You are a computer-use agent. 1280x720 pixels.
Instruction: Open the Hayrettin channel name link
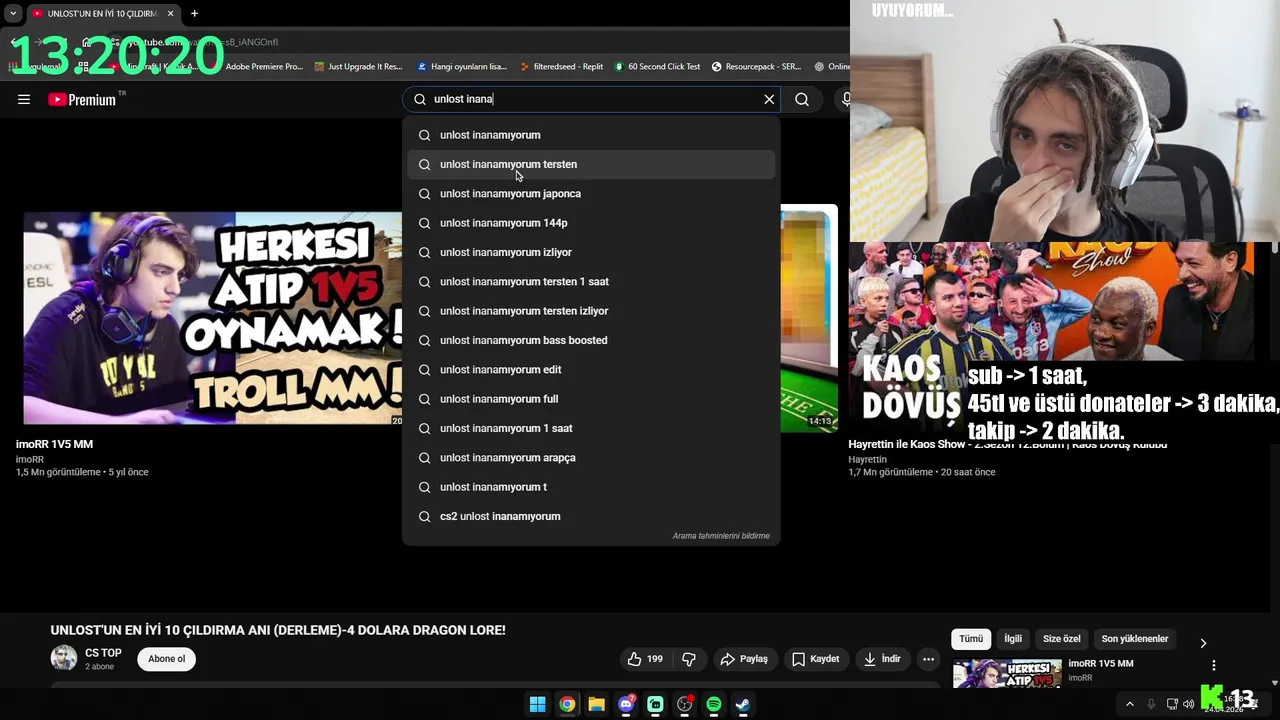tap(867, 460)
